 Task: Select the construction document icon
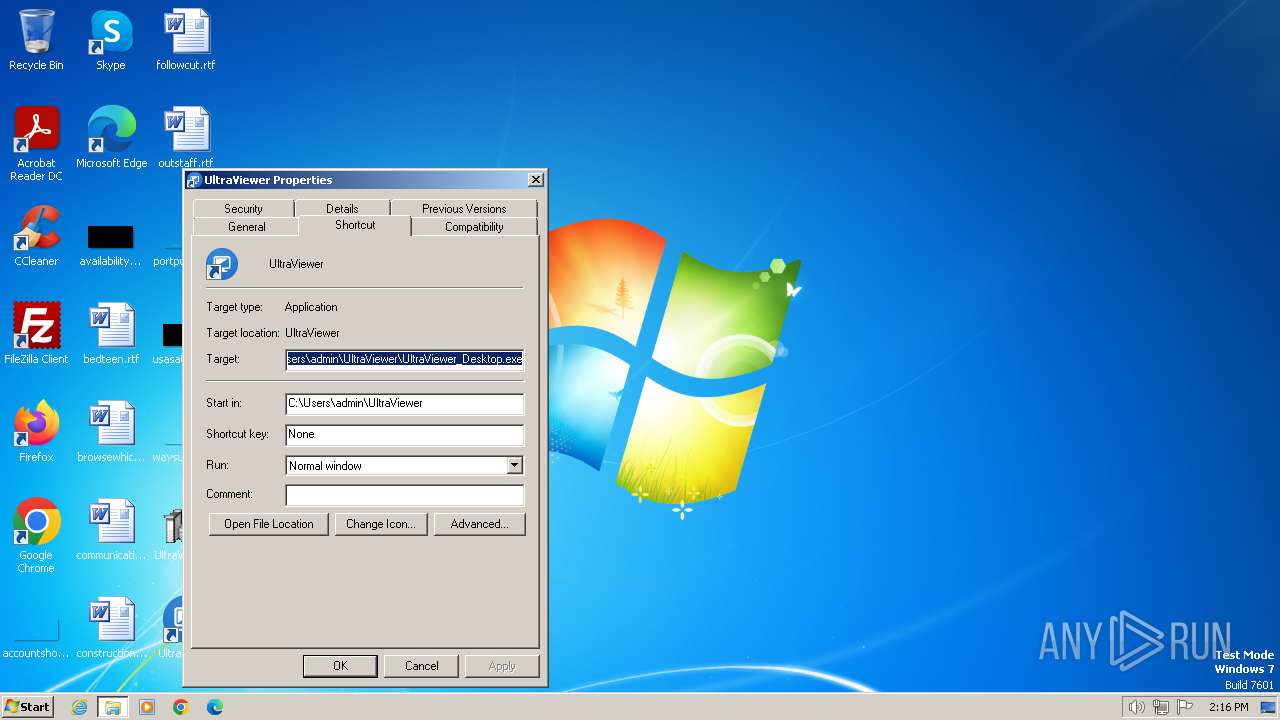point(111,627)
